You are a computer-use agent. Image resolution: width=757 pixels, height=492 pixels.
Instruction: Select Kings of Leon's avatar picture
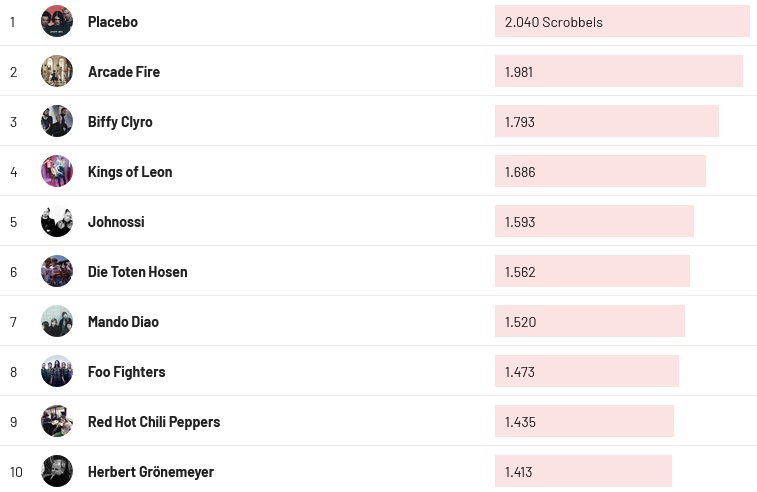click(x=57, y=171)
